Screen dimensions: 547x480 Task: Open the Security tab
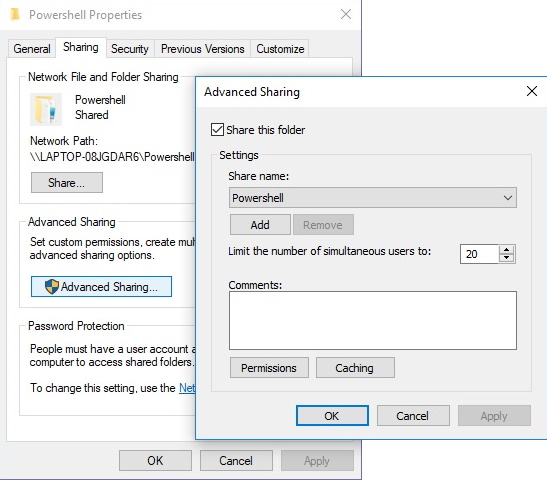(x=130, y=48)
